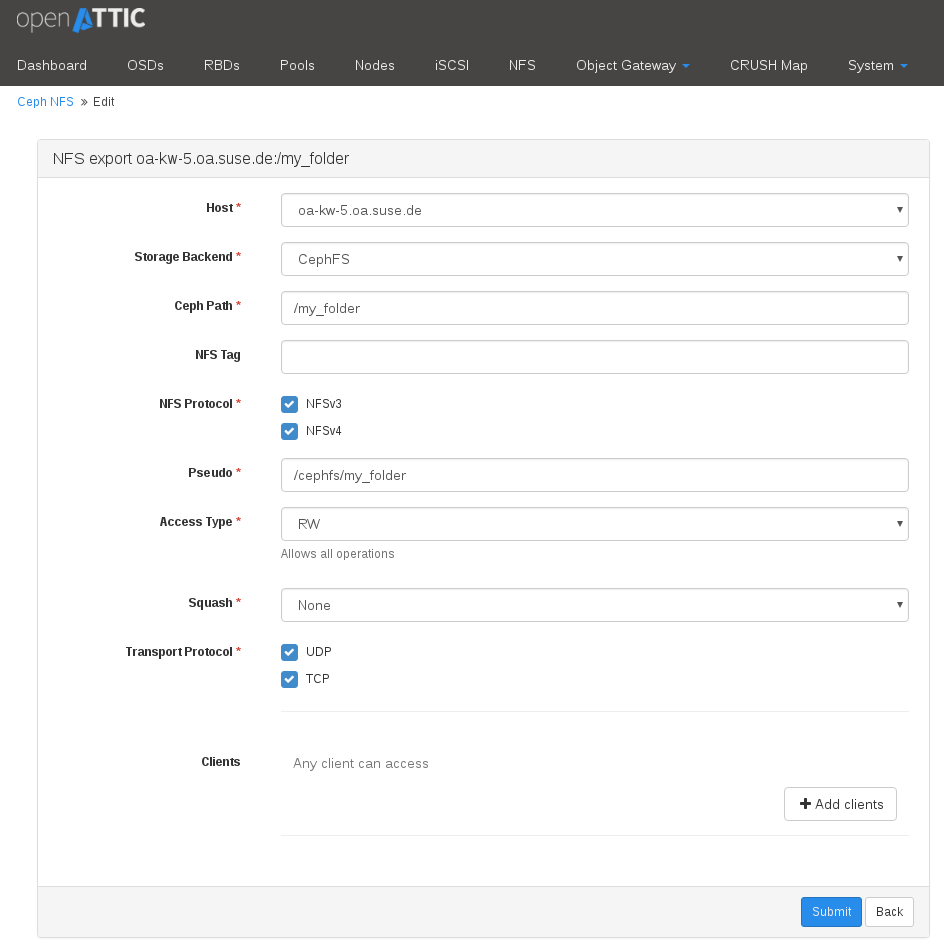The image size is (944, 940).
Task: Follow the Ceph NFS breadcrumb link
Action: pos(45,102)
